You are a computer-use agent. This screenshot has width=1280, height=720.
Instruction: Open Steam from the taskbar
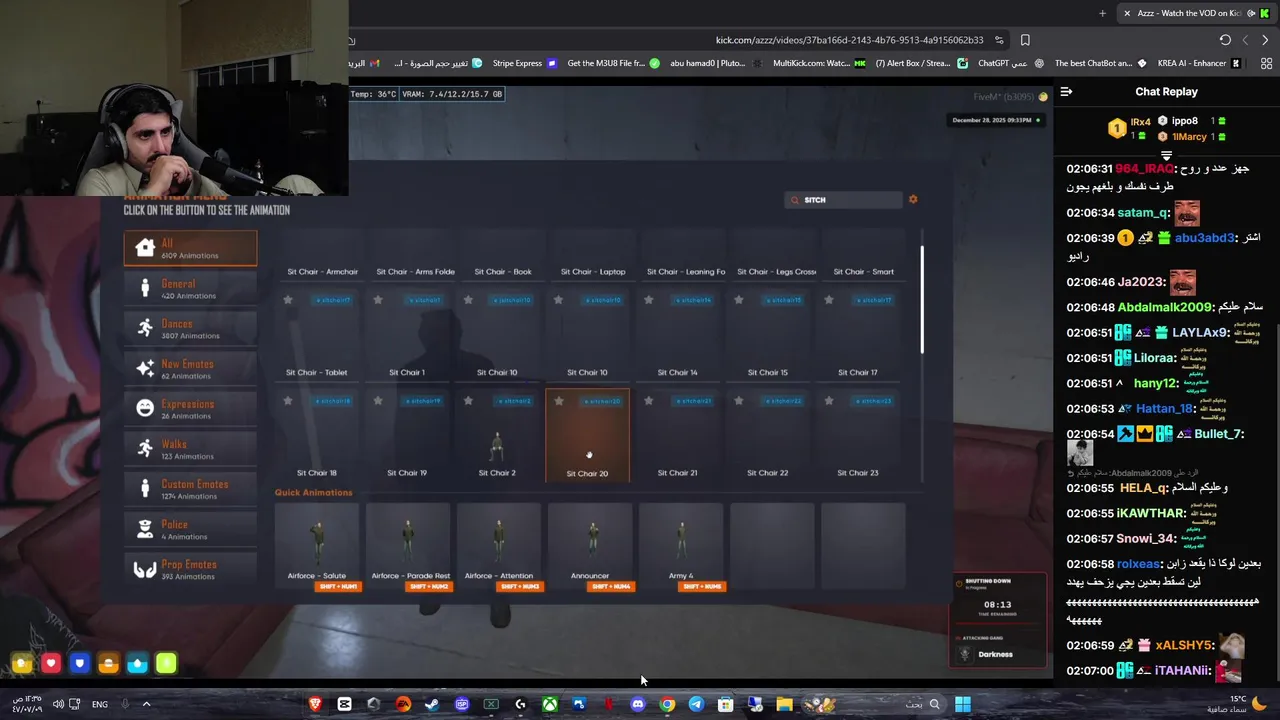coord(432,704)
